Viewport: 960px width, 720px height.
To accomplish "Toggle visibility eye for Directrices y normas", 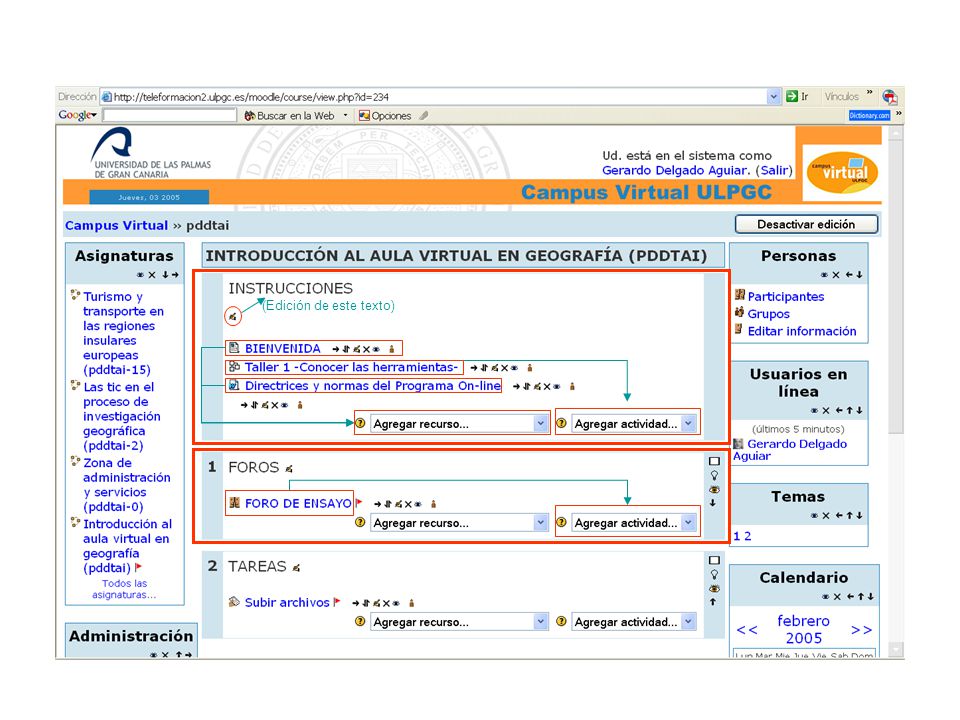I will pos(557,386).
